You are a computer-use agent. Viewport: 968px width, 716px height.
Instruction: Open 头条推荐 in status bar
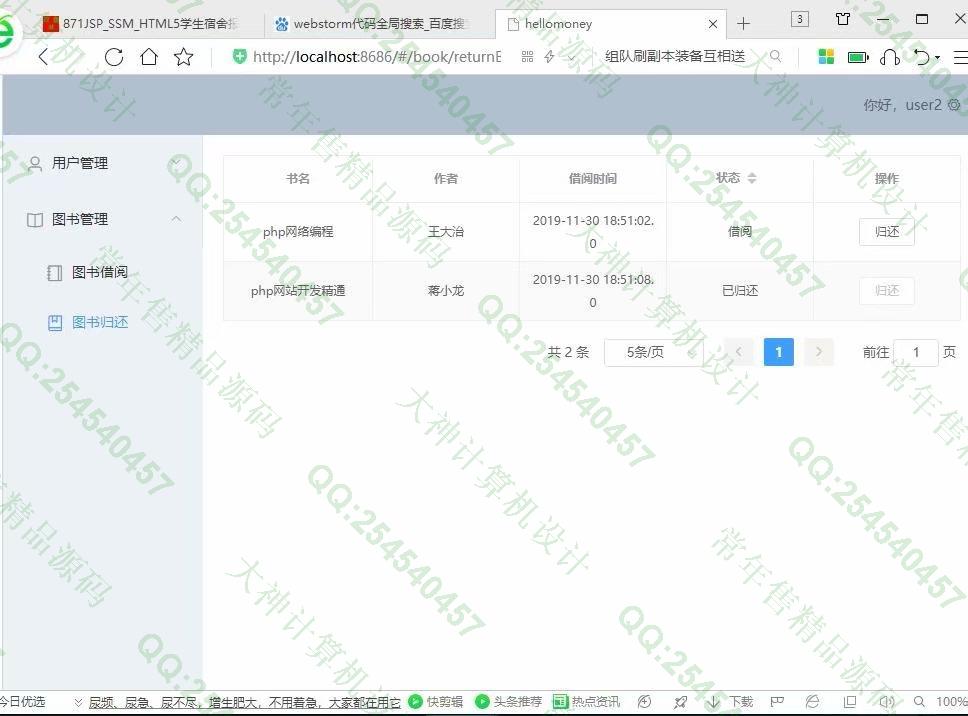(509, 702)
